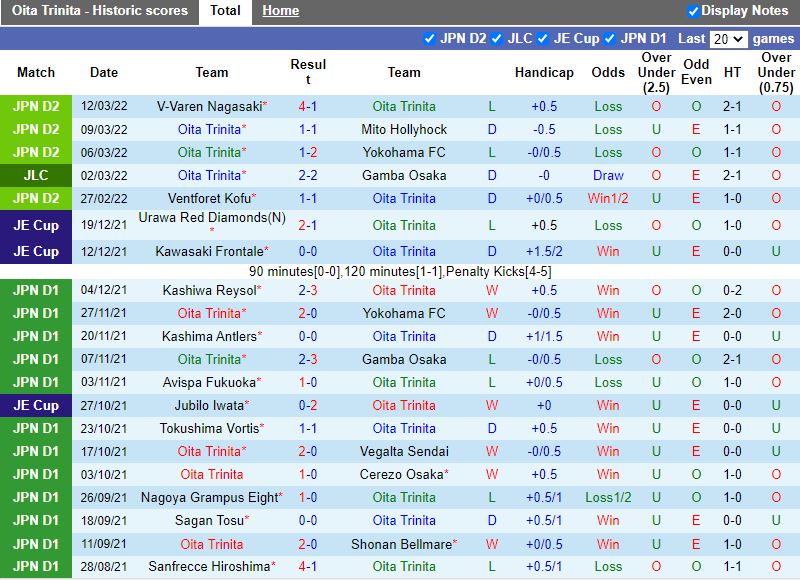The image size is (800, 580).
Task: Click the Mito Hollyhock team link
Action: click(404, 129)
